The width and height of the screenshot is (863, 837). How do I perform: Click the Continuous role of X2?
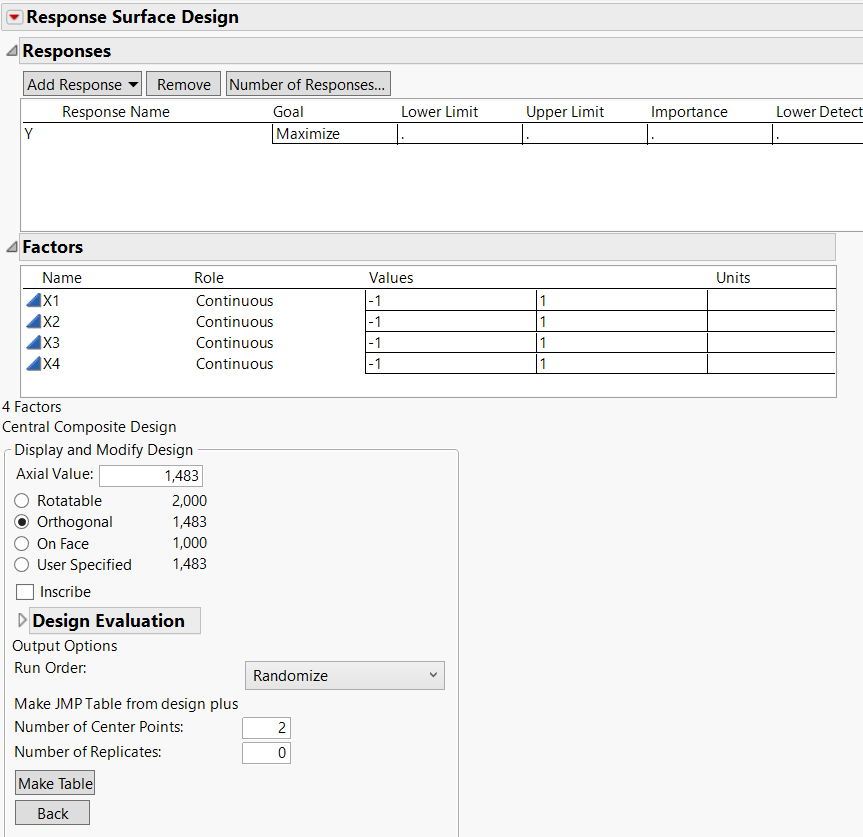[234, 321]
